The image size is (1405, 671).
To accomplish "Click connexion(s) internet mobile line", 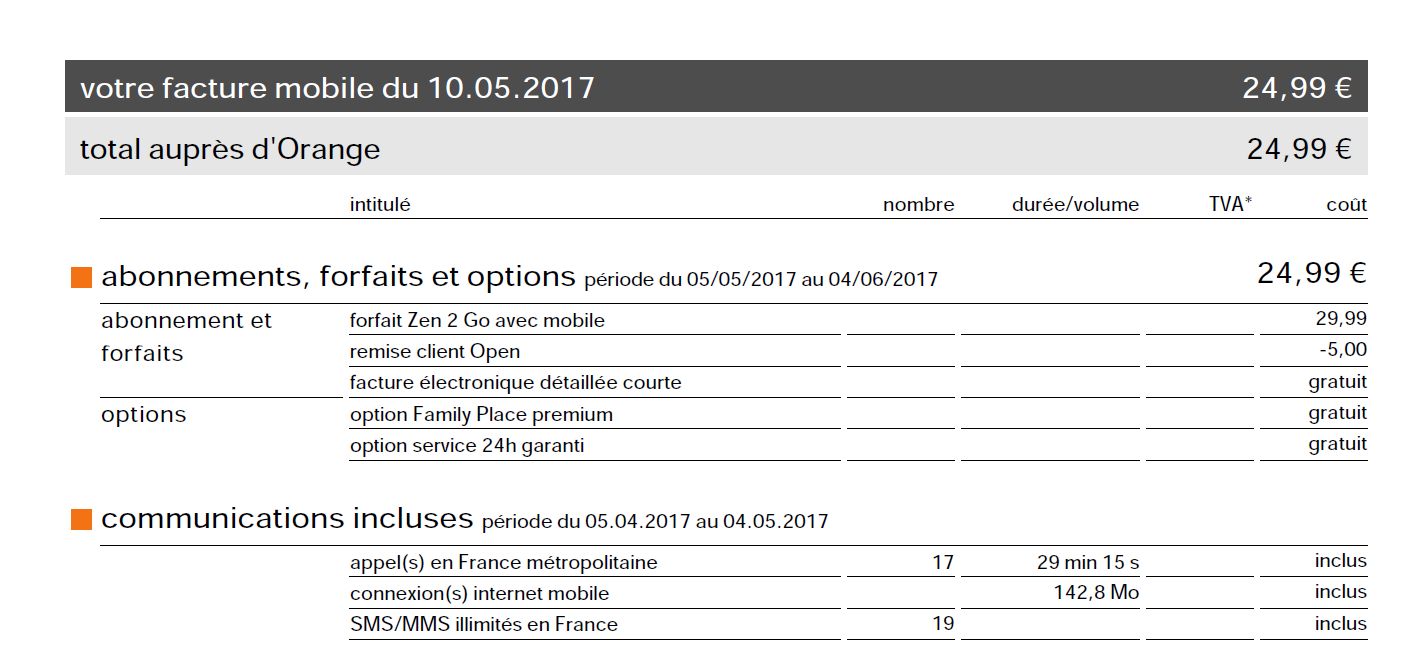I will coord(479,594).
